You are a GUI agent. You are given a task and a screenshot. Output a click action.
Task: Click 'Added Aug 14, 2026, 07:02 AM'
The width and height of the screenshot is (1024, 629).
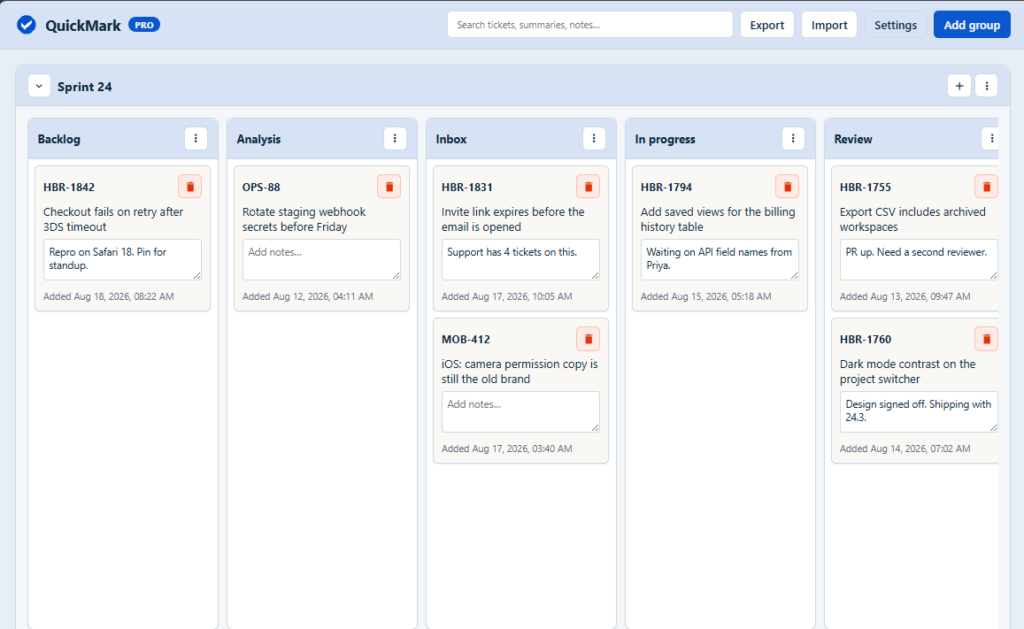click(905, 449)
